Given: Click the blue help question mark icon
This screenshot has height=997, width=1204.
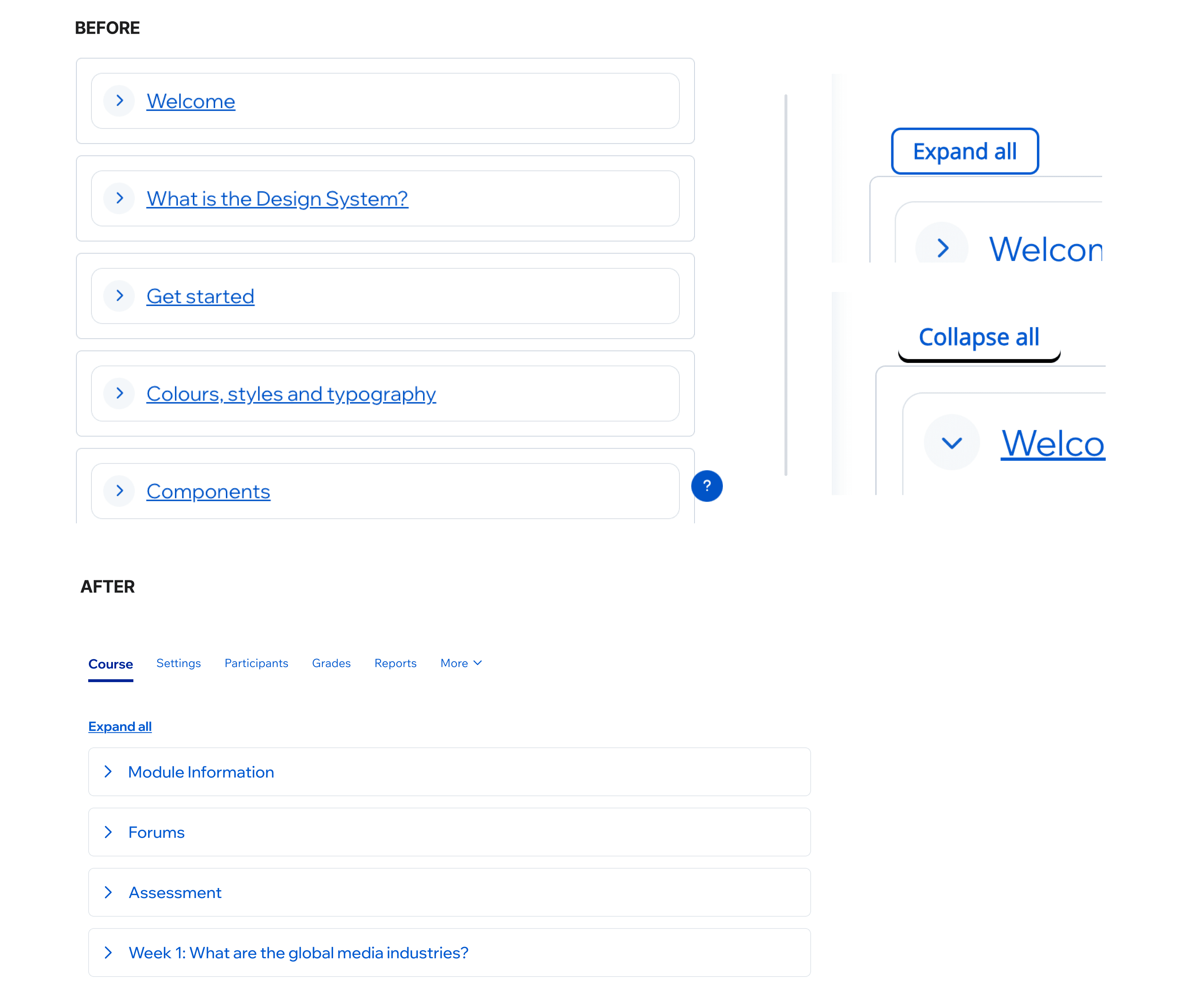Looking at the screenshot, I should click(x=706, y=486).
